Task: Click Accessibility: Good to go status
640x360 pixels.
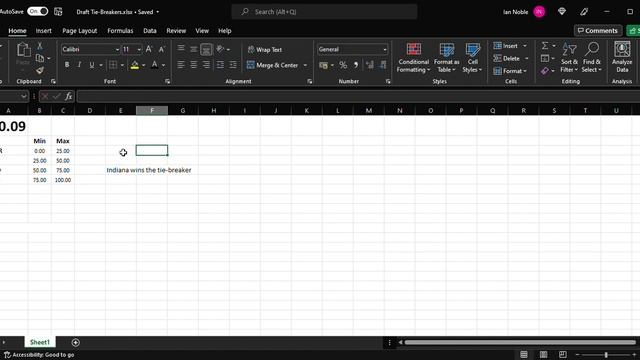Action: [39, 355]
